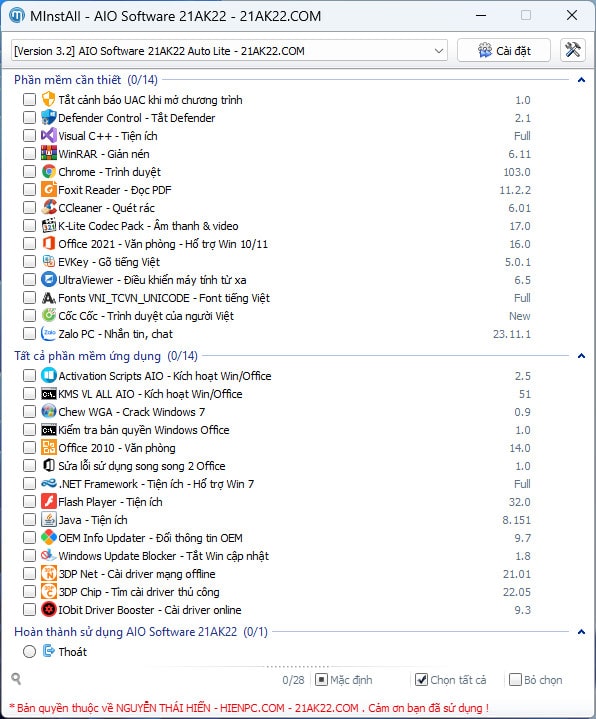The image size is (596, 719).
Task: Tick the Zalo PC checkbox
Action: pos(29,333)
